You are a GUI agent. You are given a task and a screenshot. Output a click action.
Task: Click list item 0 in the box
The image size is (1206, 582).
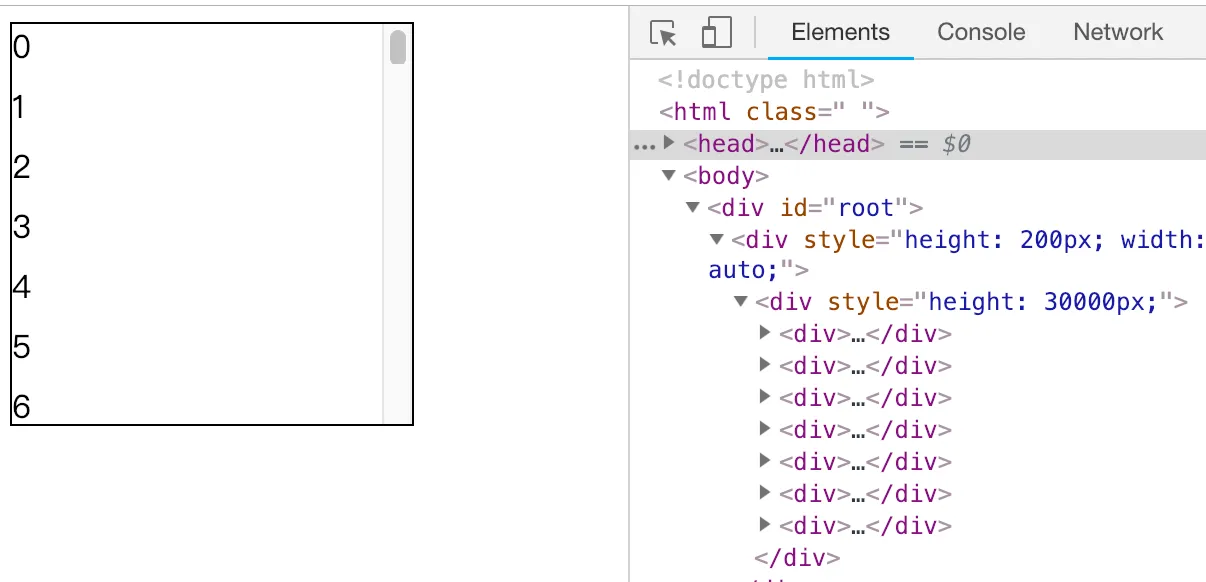pos(21,47)
